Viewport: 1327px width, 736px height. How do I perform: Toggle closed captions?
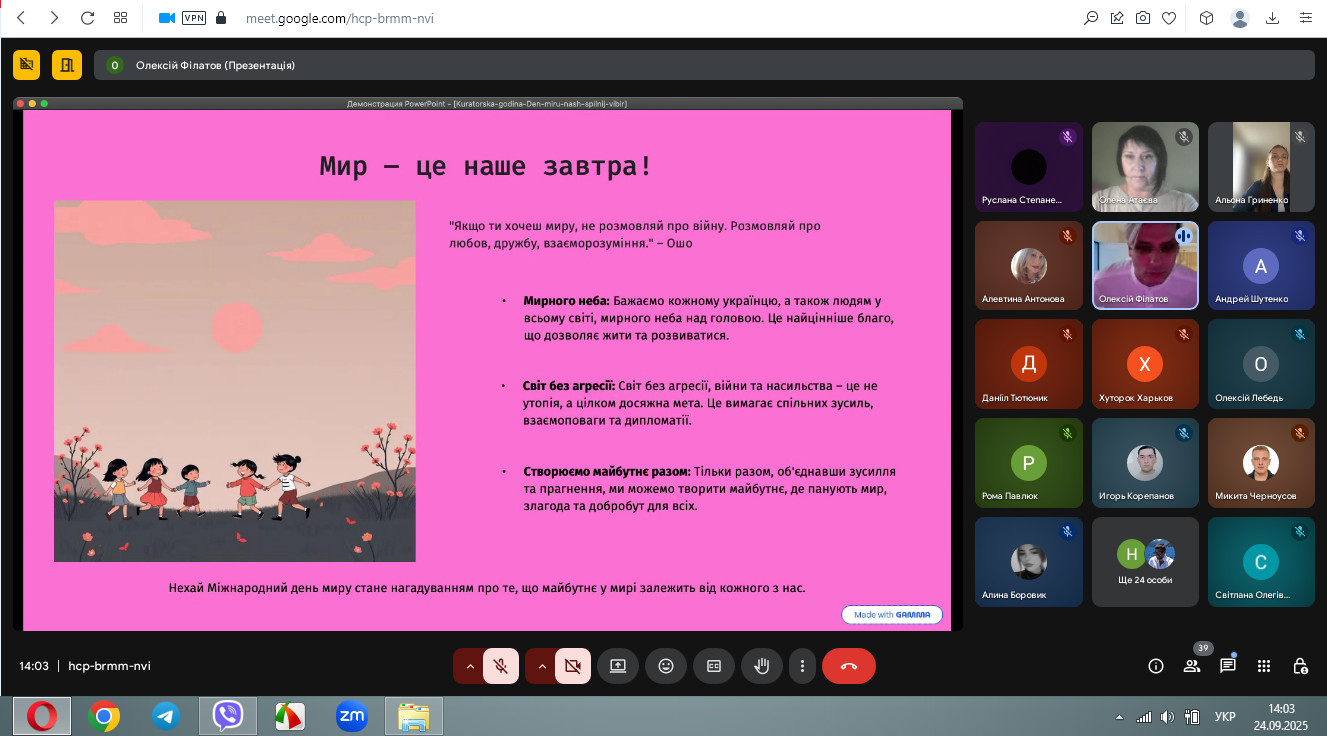coord(714,666)
